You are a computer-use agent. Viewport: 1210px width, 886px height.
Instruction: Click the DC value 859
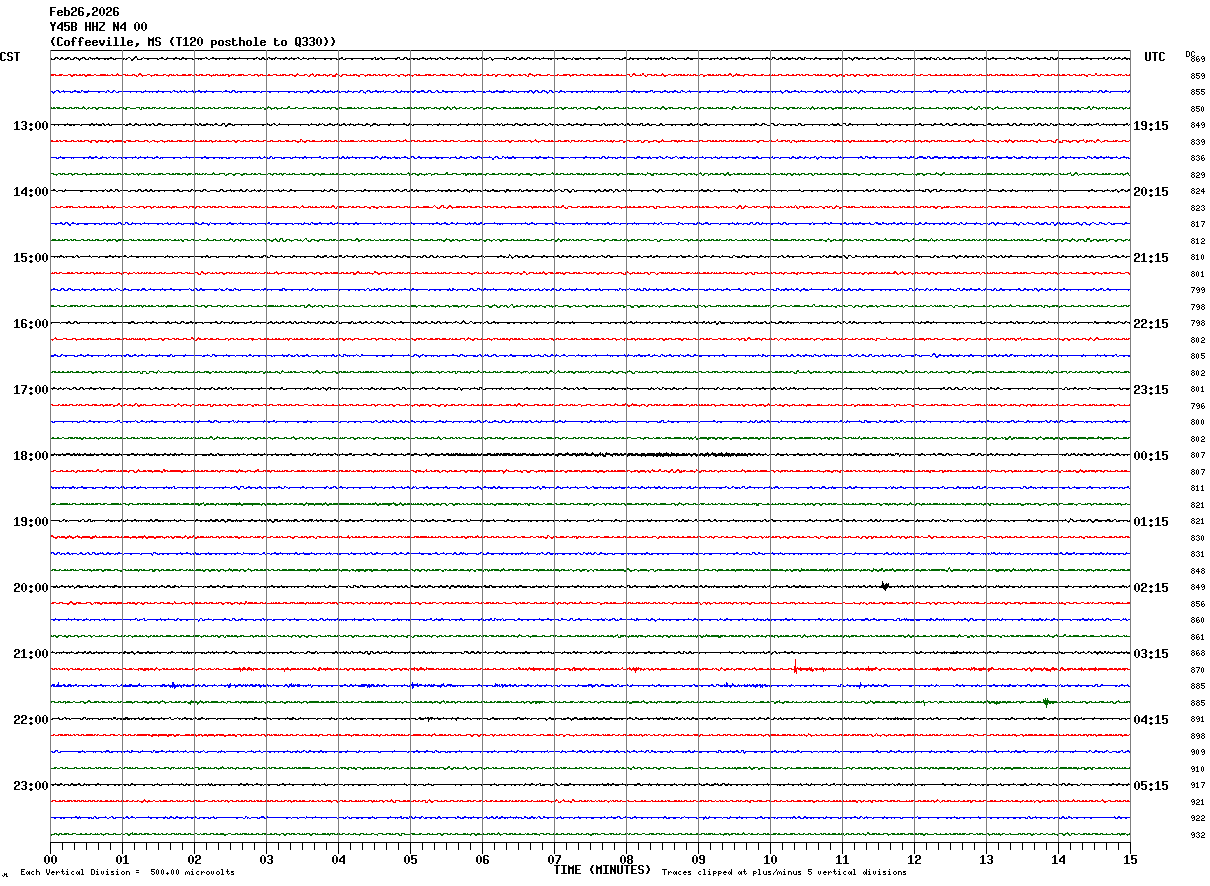tap(1197, 76)
